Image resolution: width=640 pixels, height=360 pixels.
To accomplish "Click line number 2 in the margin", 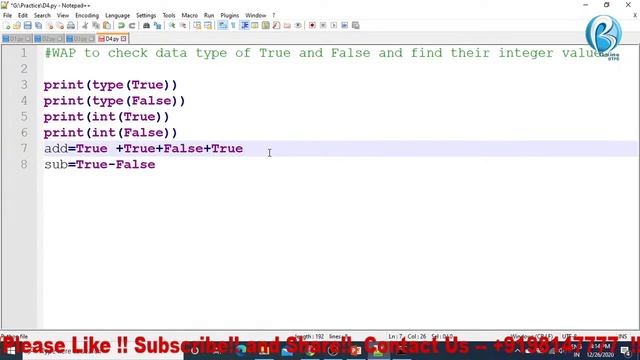I will pyautogui.click(x=24, y=69).
